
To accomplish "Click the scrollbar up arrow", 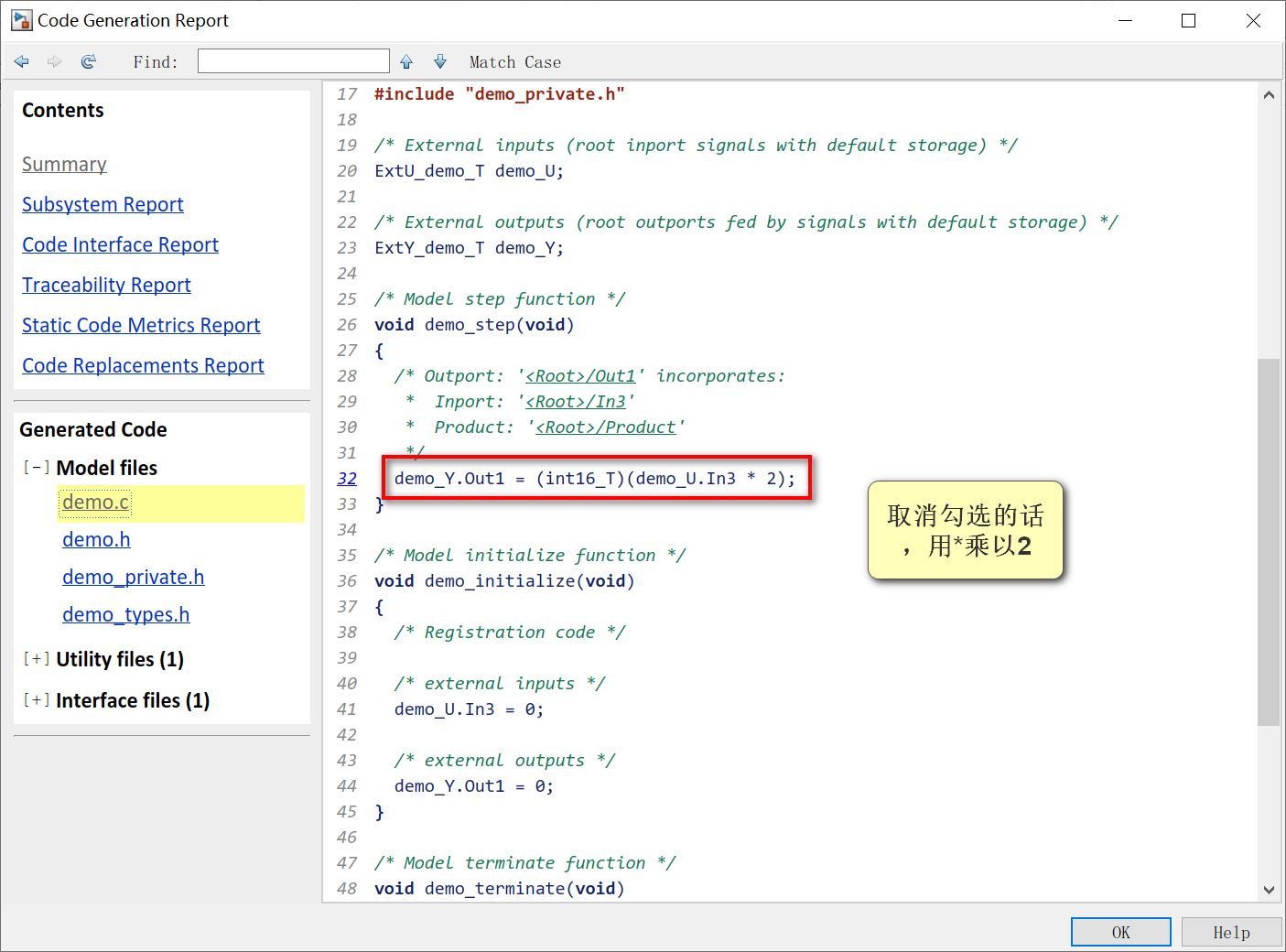I will click(x=1269, y=93).
